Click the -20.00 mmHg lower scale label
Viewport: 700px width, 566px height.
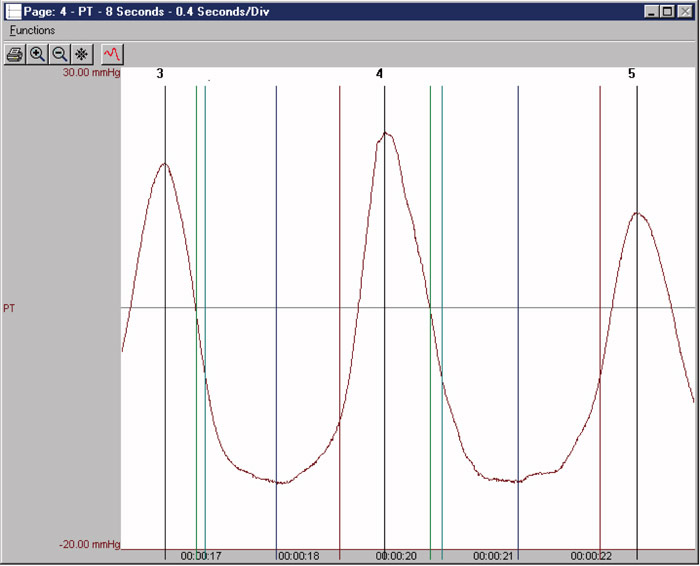tap(90, 545)
